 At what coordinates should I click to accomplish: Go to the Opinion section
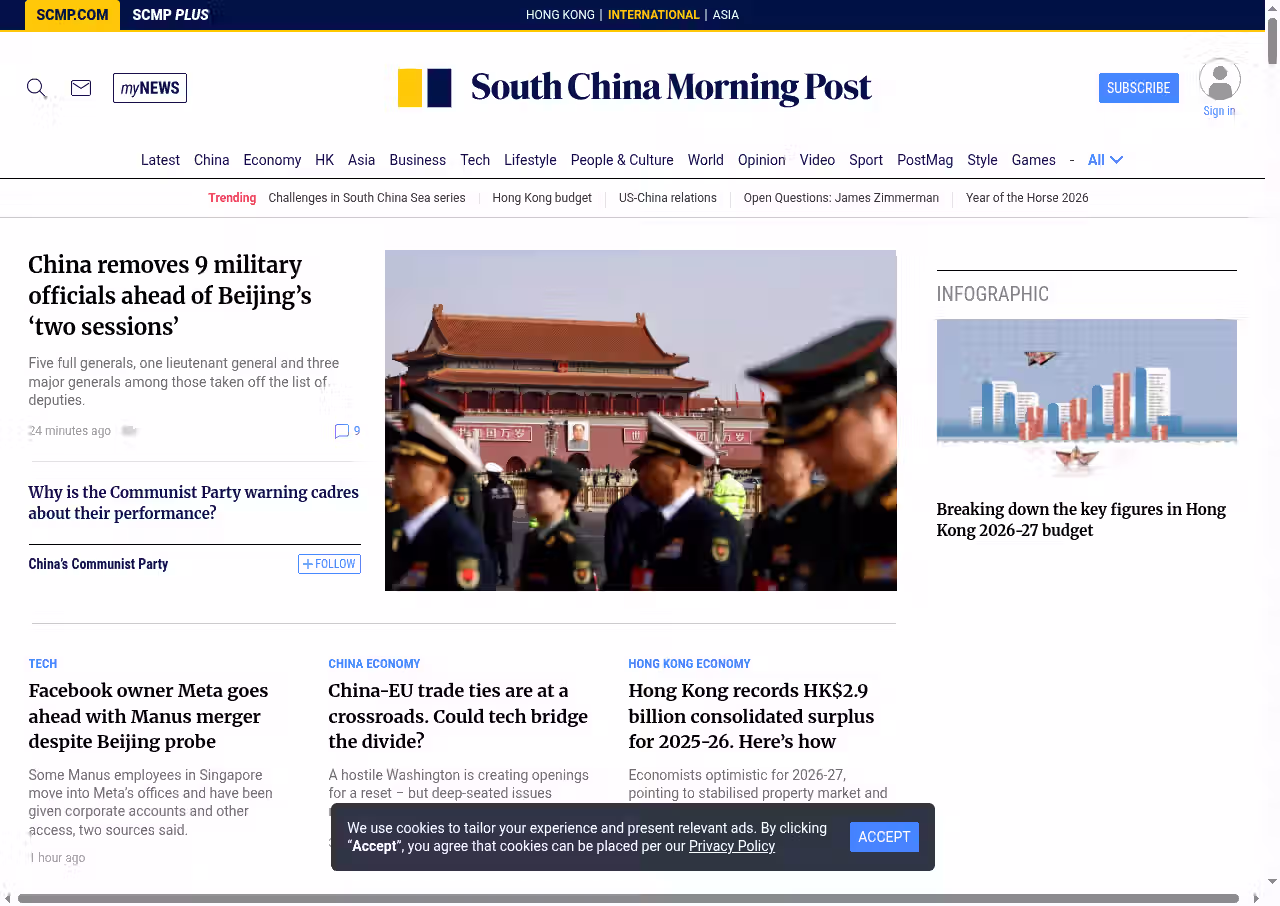point(761,160)
